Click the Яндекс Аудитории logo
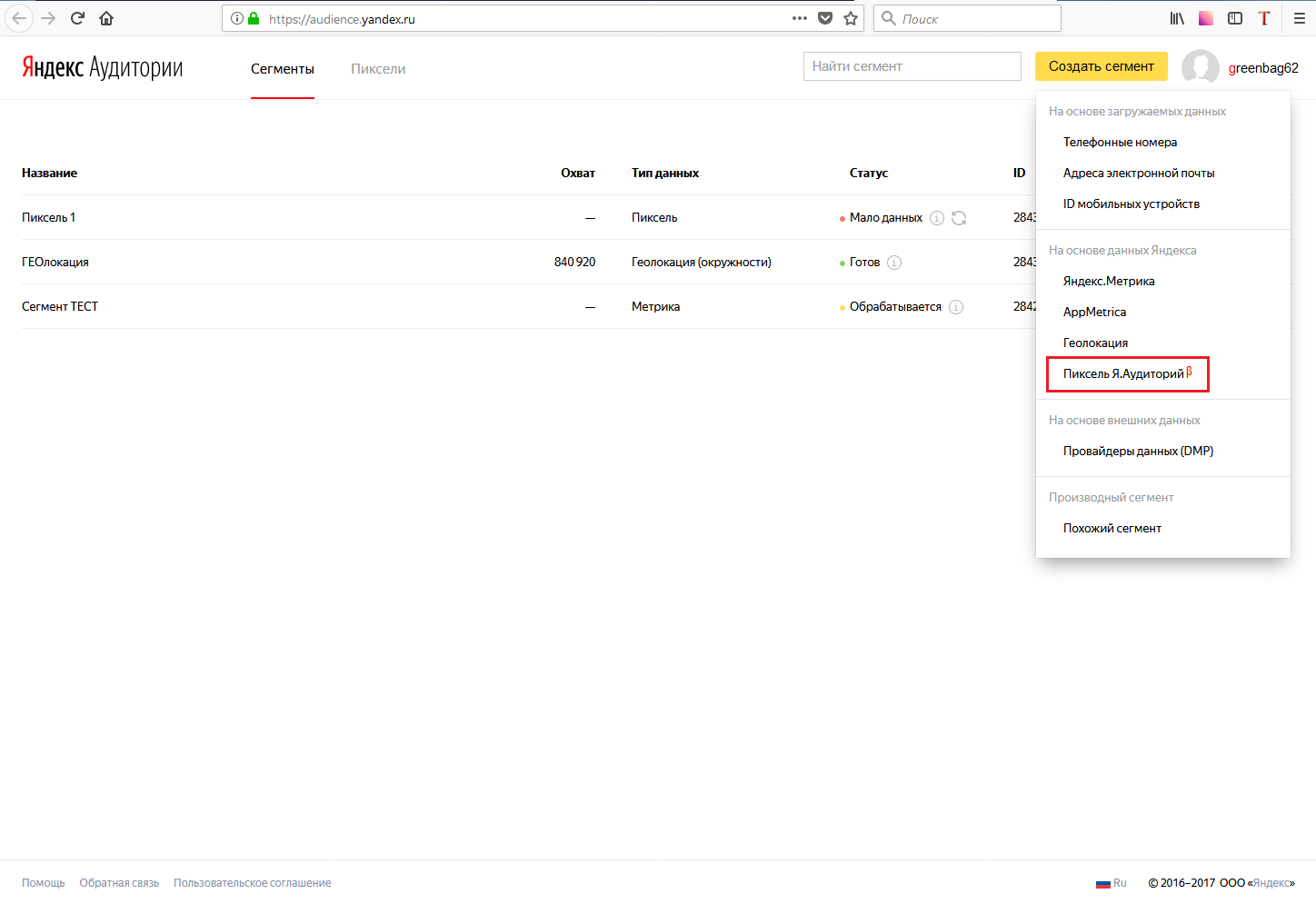1316x904 pixels. pyautogui.click(x=102, y=67)
